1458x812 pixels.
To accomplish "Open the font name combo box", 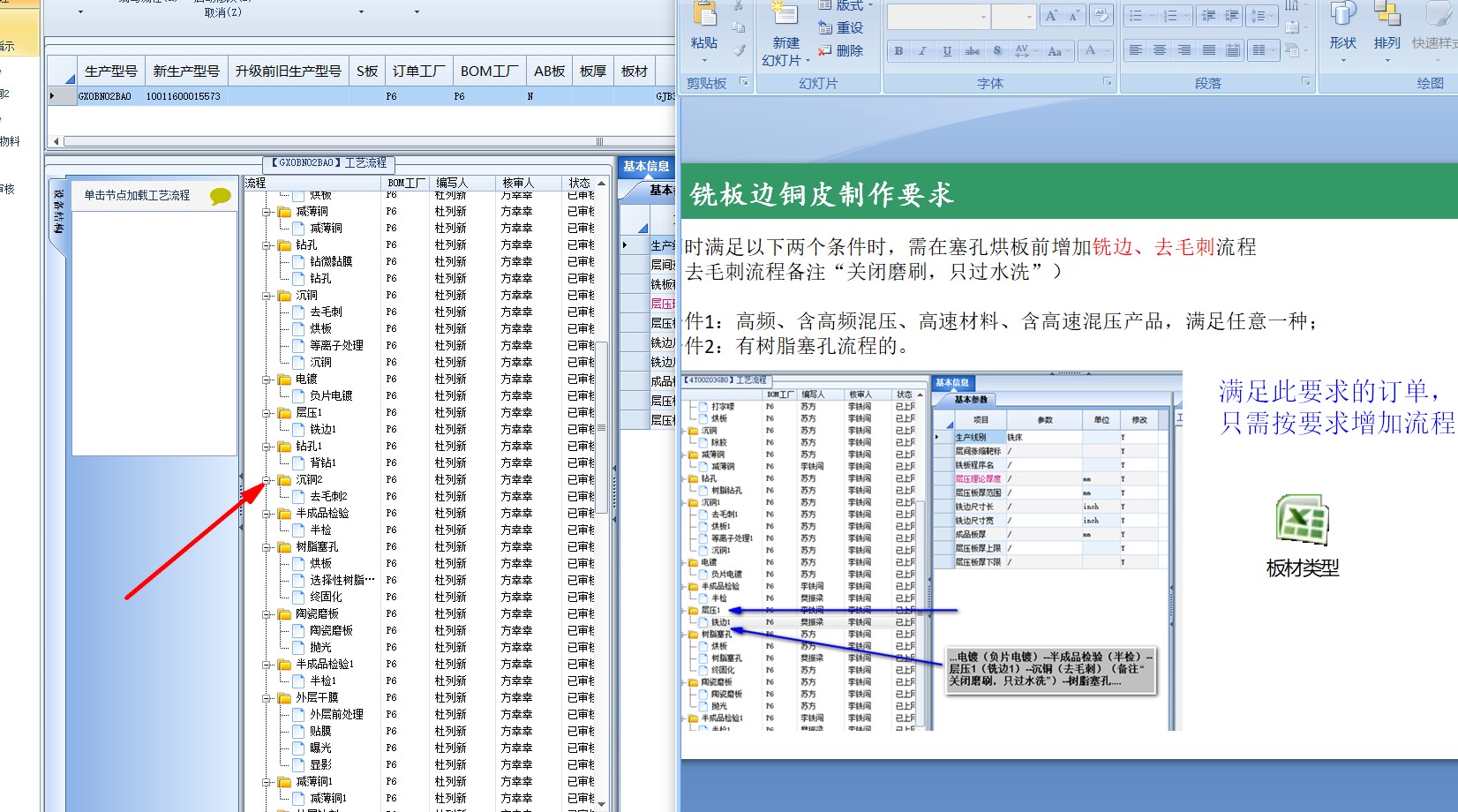I will pos(937,17).
